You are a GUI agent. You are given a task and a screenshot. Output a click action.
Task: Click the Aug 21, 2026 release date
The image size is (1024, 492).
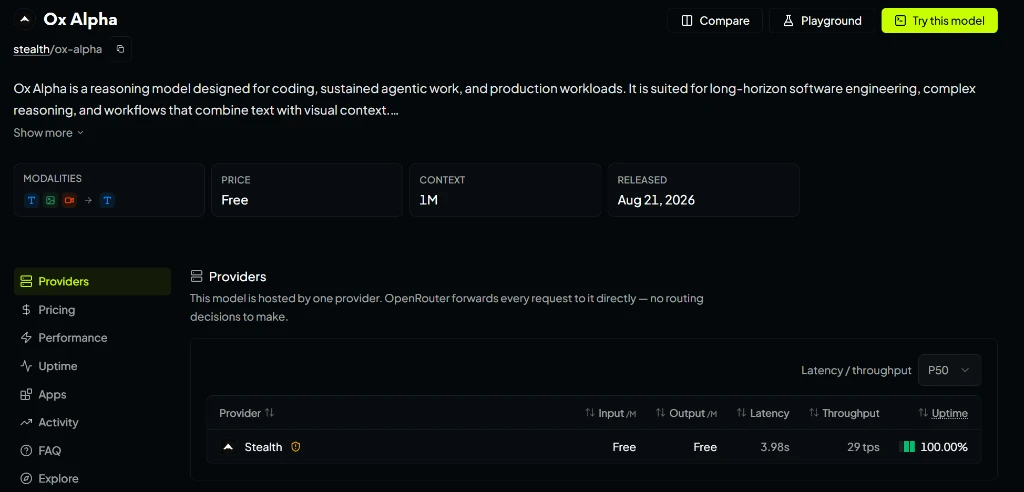(656, 200)
